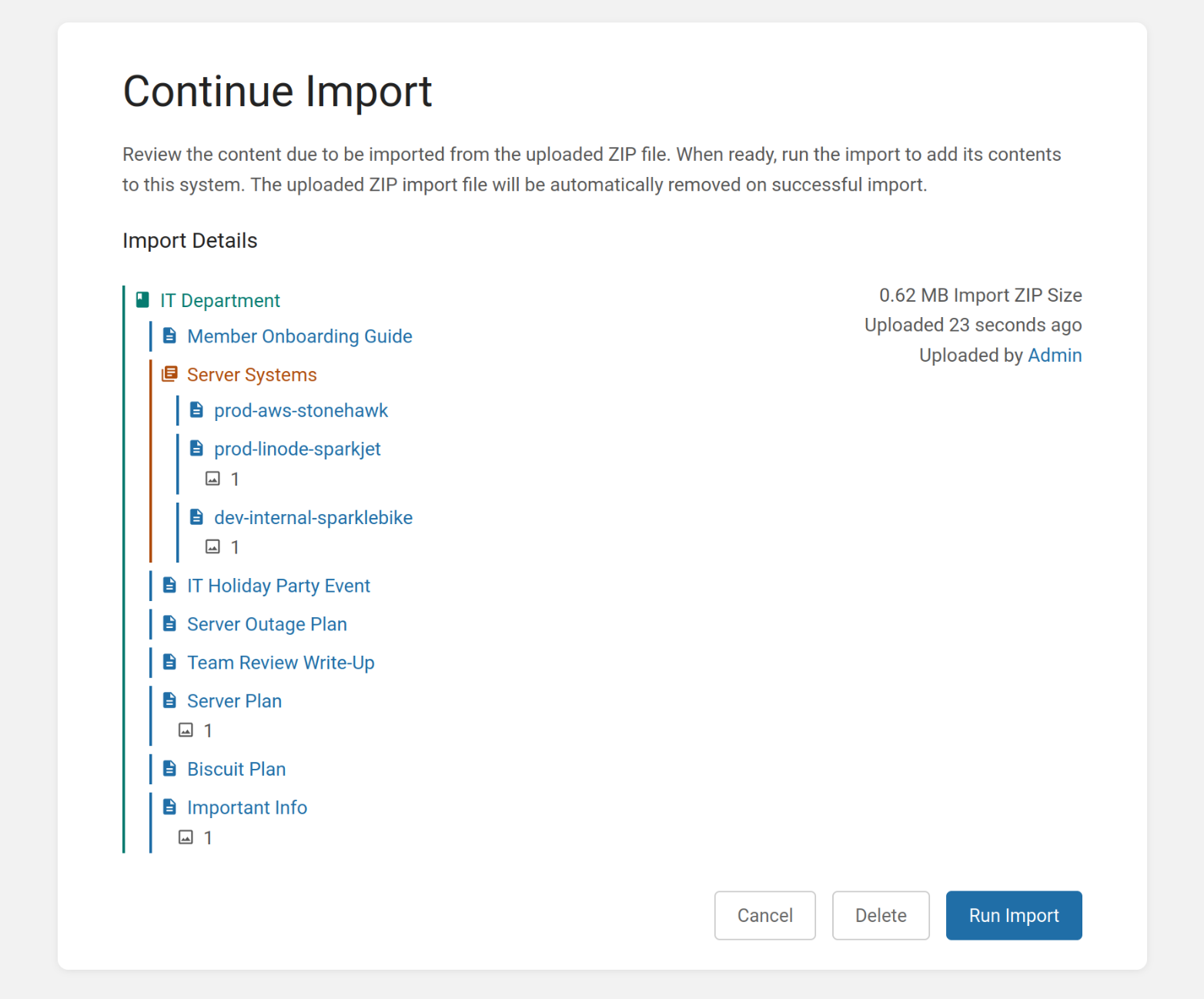The width and height of the screenshot is (1204, 999).
Task: Click the 0.62 MB Import ZIP Size text
Action: pos(980,295)
